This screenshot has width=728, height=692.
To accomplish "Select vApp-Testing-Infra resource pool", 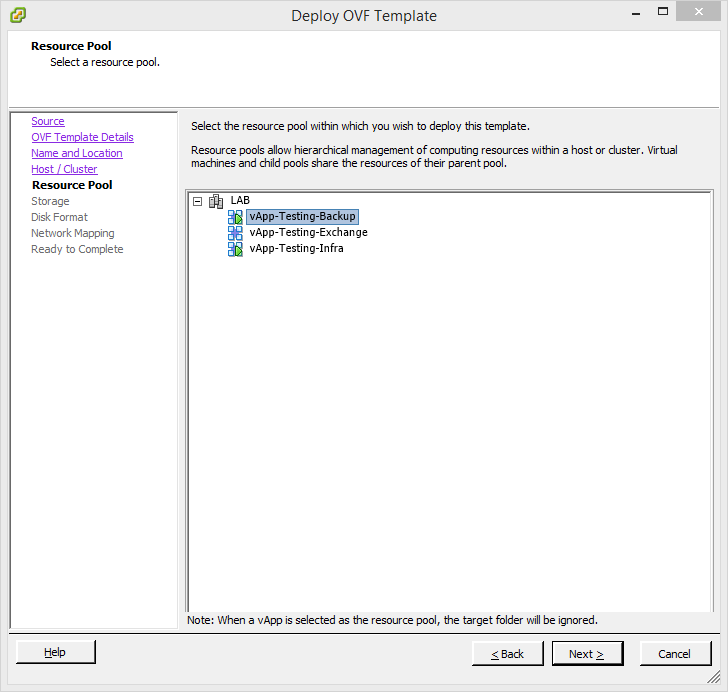I will point(296,249).
